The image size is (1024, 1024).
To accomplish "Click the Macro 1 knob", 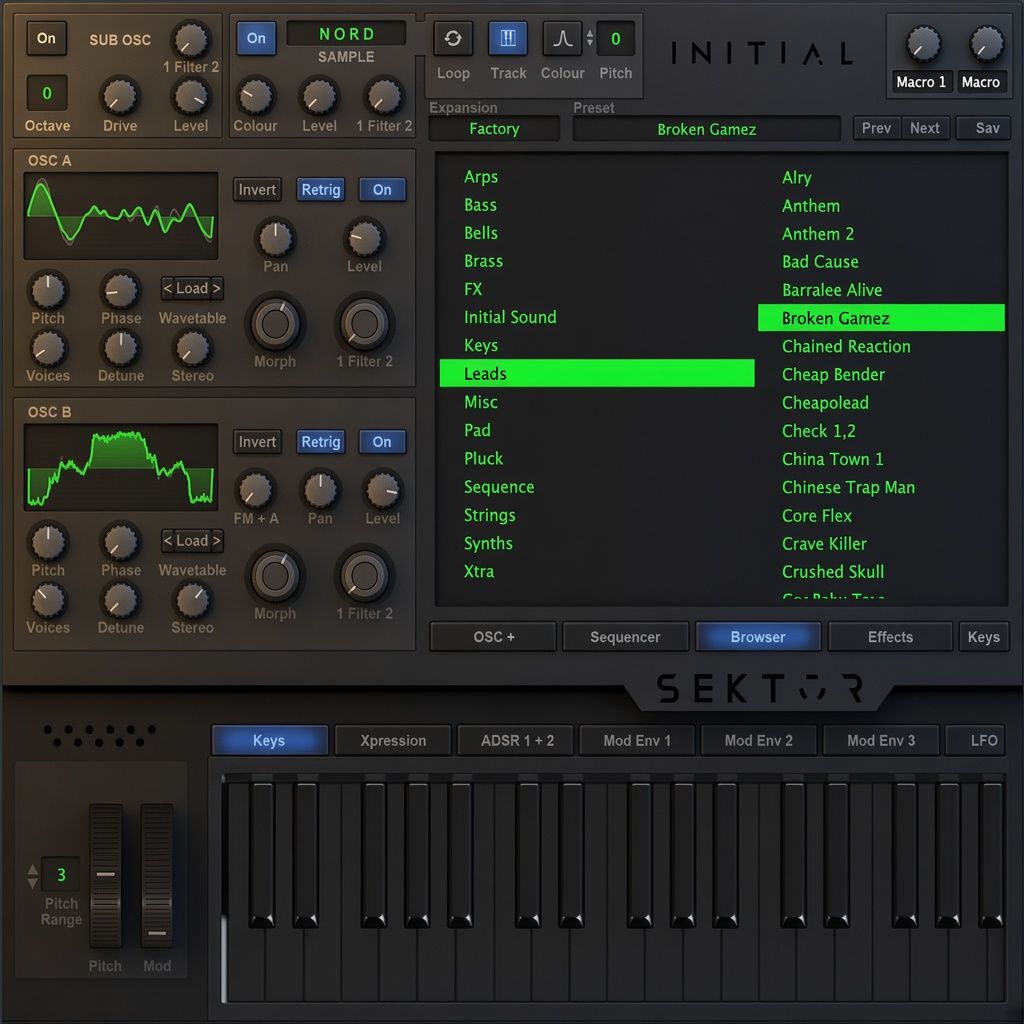I will click(923, 44).
